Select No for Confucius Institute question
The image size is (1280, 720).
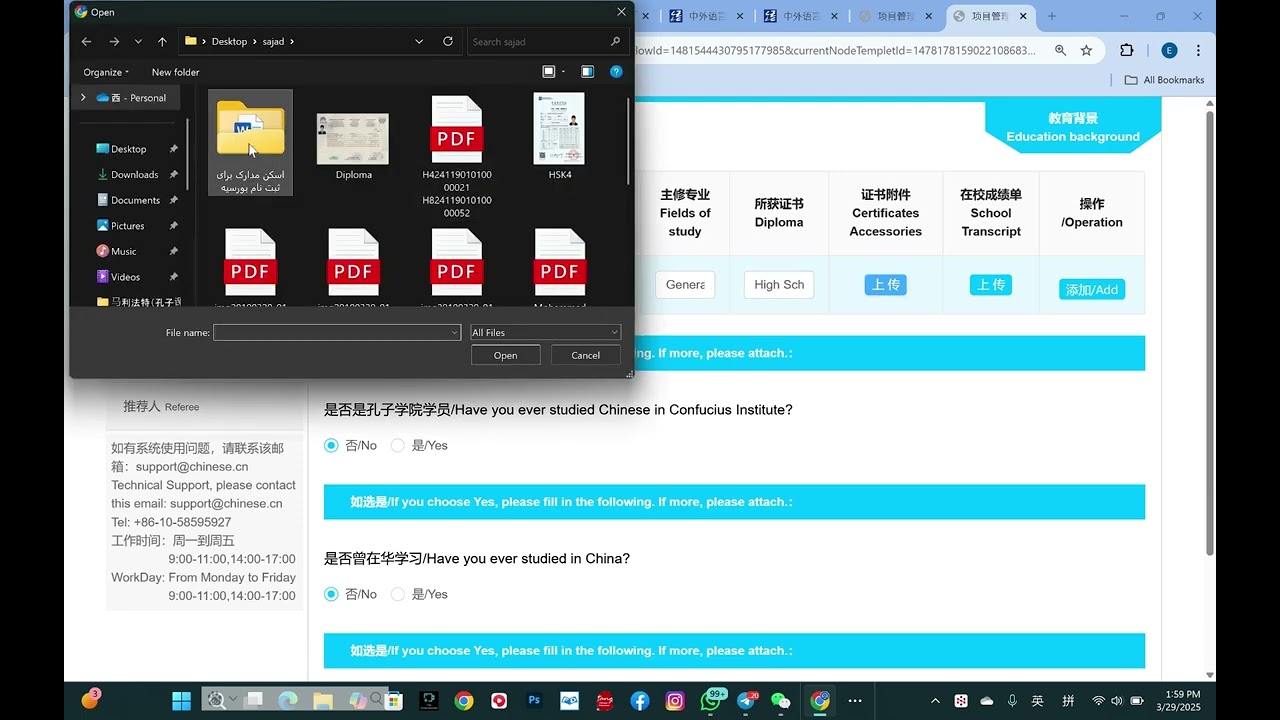pos(331,445)
